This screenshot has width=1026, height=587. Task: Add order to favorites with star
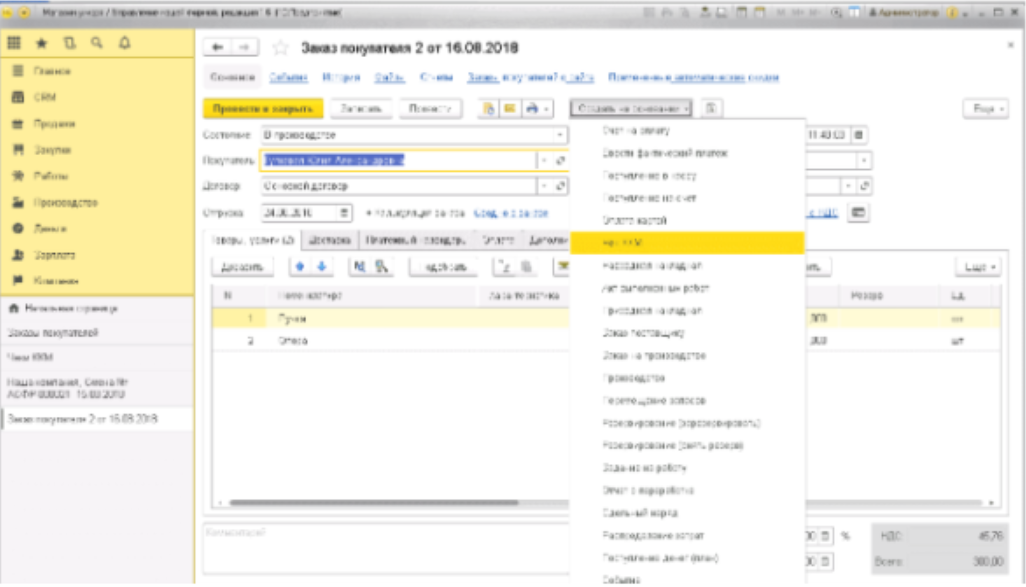[281, 48]
